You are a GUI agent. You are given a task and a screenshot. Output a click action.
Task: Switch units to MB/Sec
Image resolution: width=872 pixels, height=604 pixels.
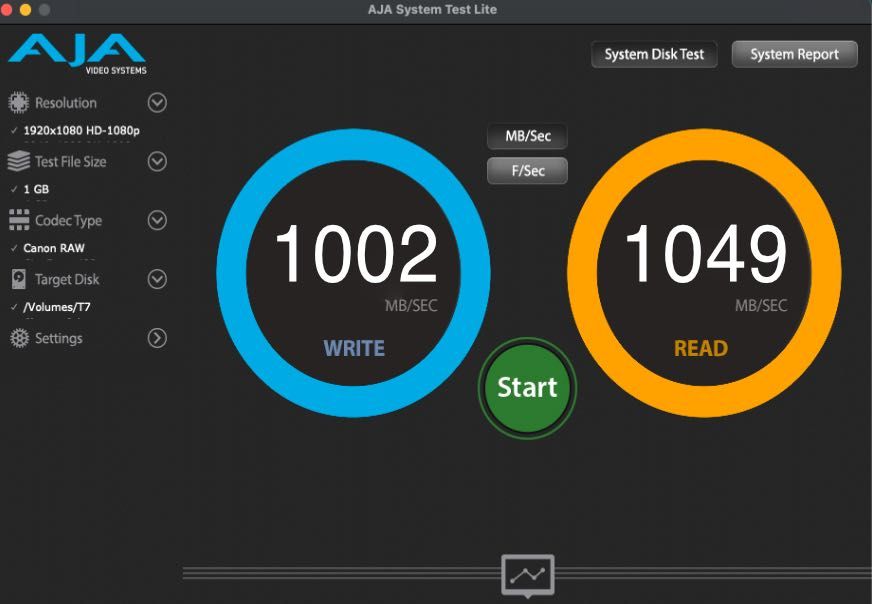click(527, 136)
